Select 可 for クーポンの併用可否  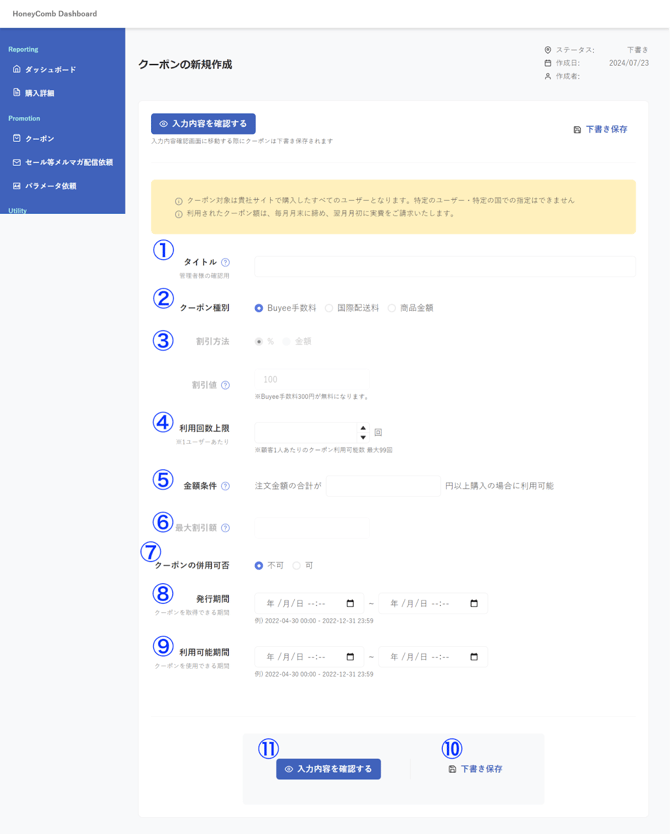tap(296, 565)
